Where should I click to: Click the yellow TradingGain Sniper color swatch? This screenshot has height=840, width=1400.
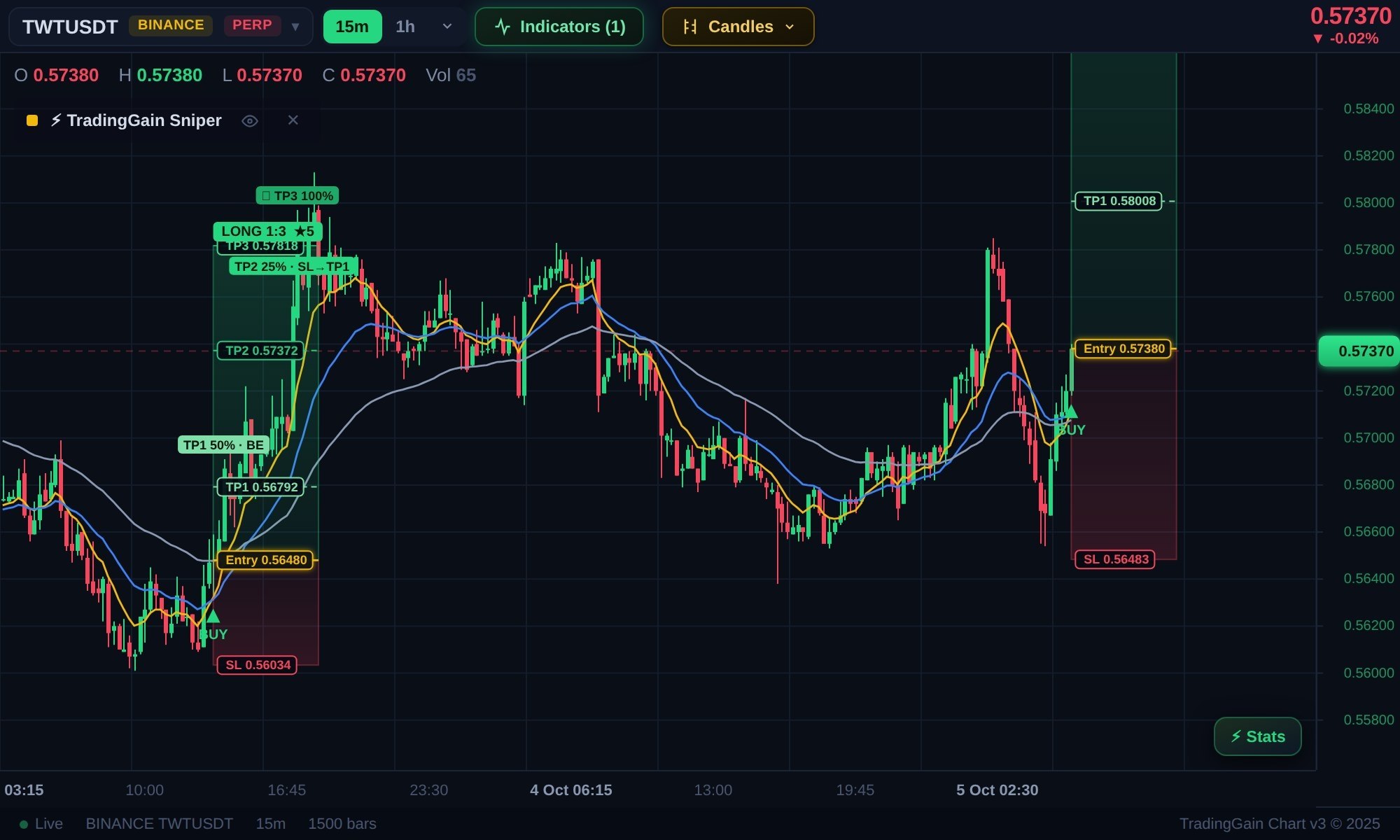32,120
